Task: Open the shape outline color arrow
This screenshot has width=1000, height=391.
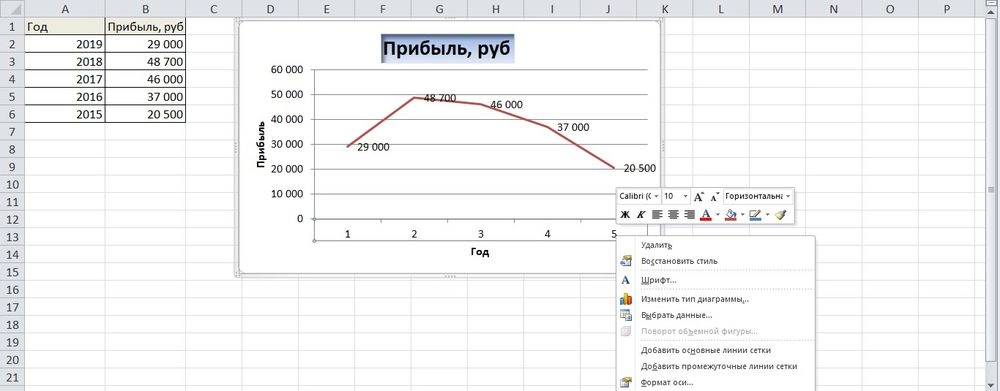Action: coord(767,214)
